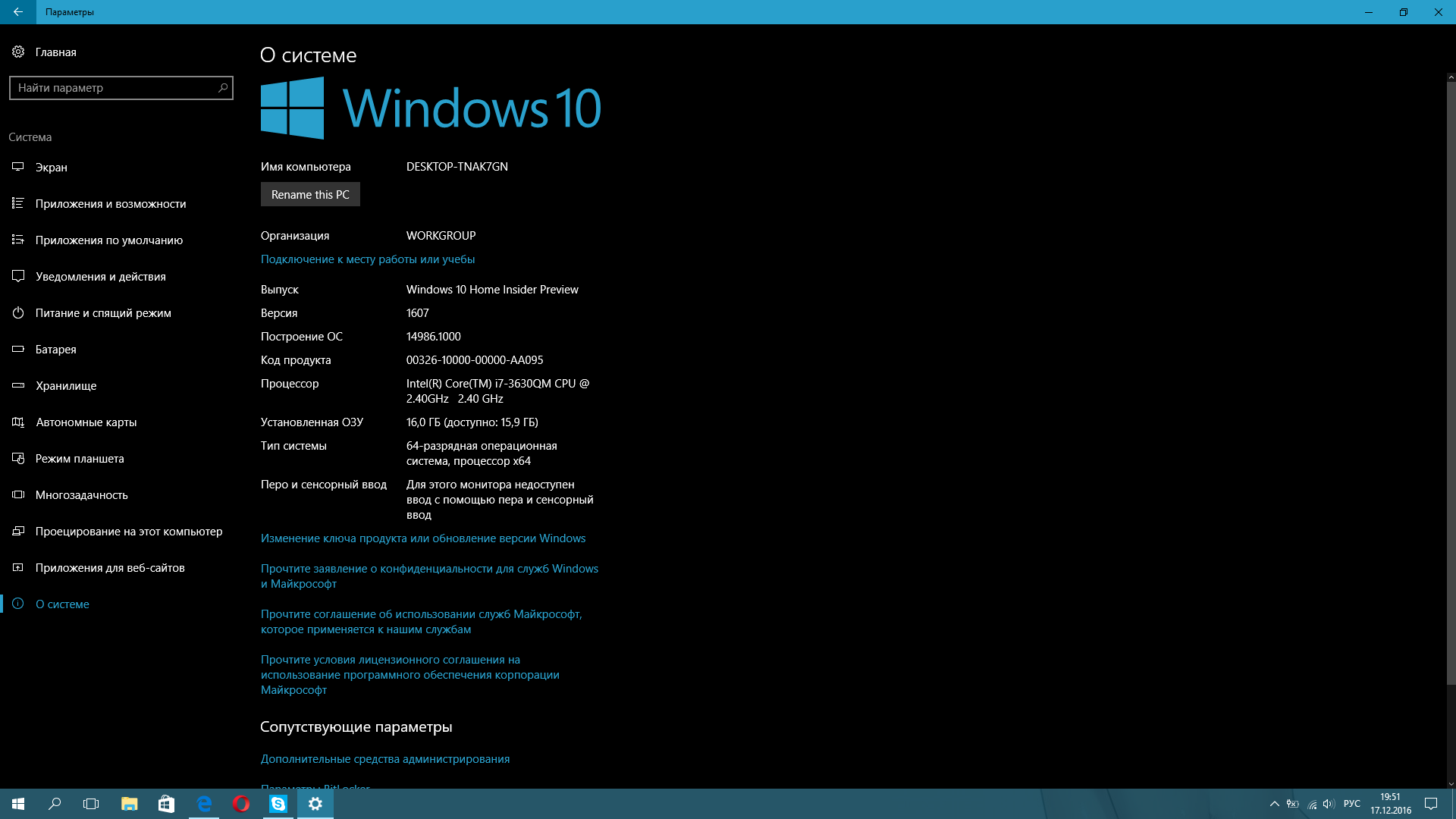The image size is (1456, 819).
Task: Click the Settings gear taskbar icon
Action: (315, 804)
